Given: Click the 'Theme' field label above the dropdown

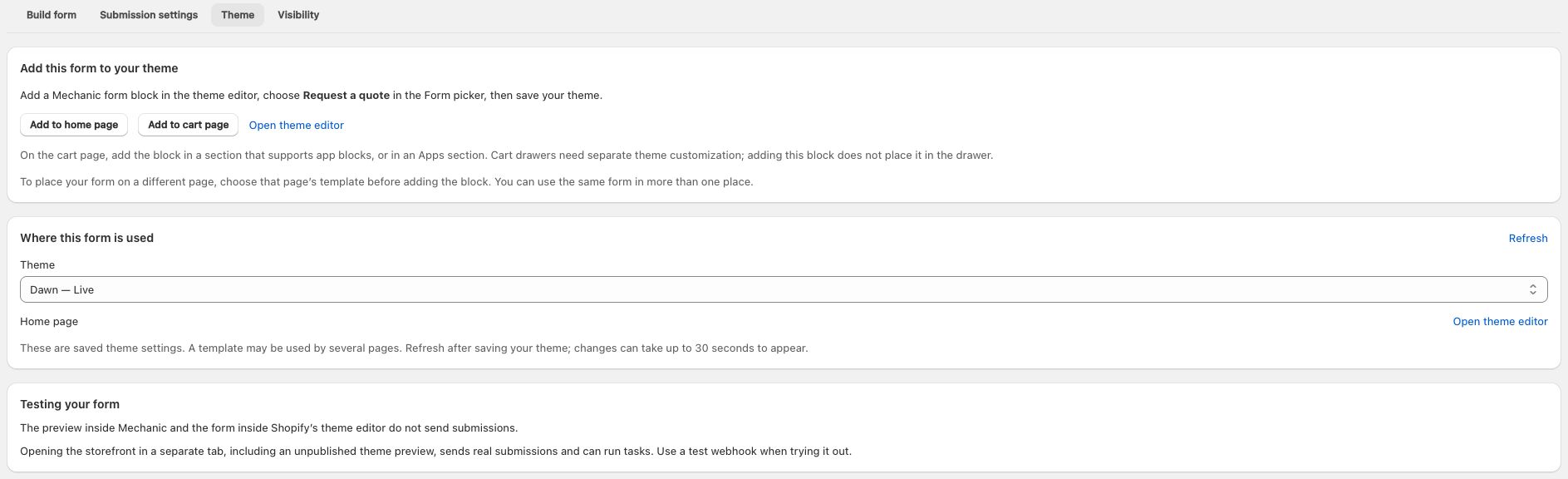Looking at the screenshot, I should tap(37, 265).
